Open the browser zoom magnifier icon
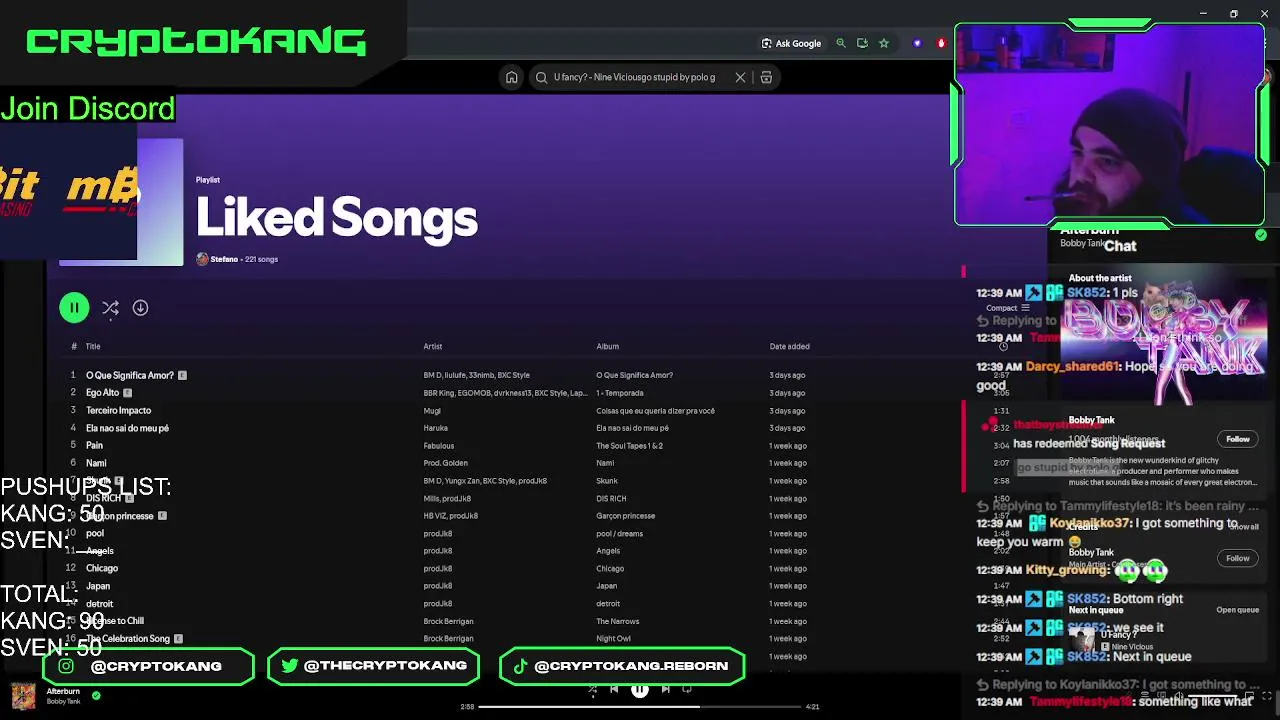 (x=841, y=43)
